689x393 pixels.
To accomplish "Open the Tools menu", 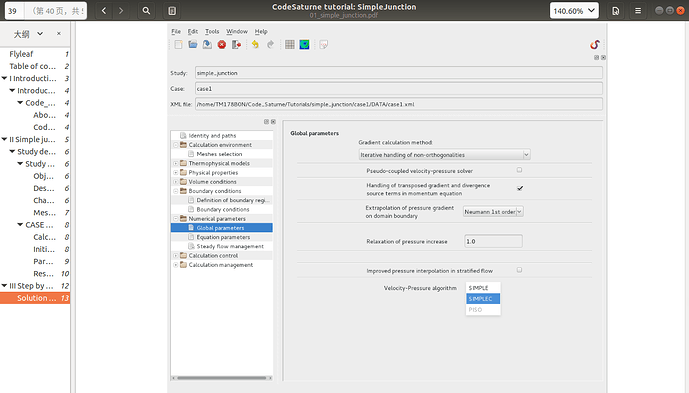I will pos(212,32).
